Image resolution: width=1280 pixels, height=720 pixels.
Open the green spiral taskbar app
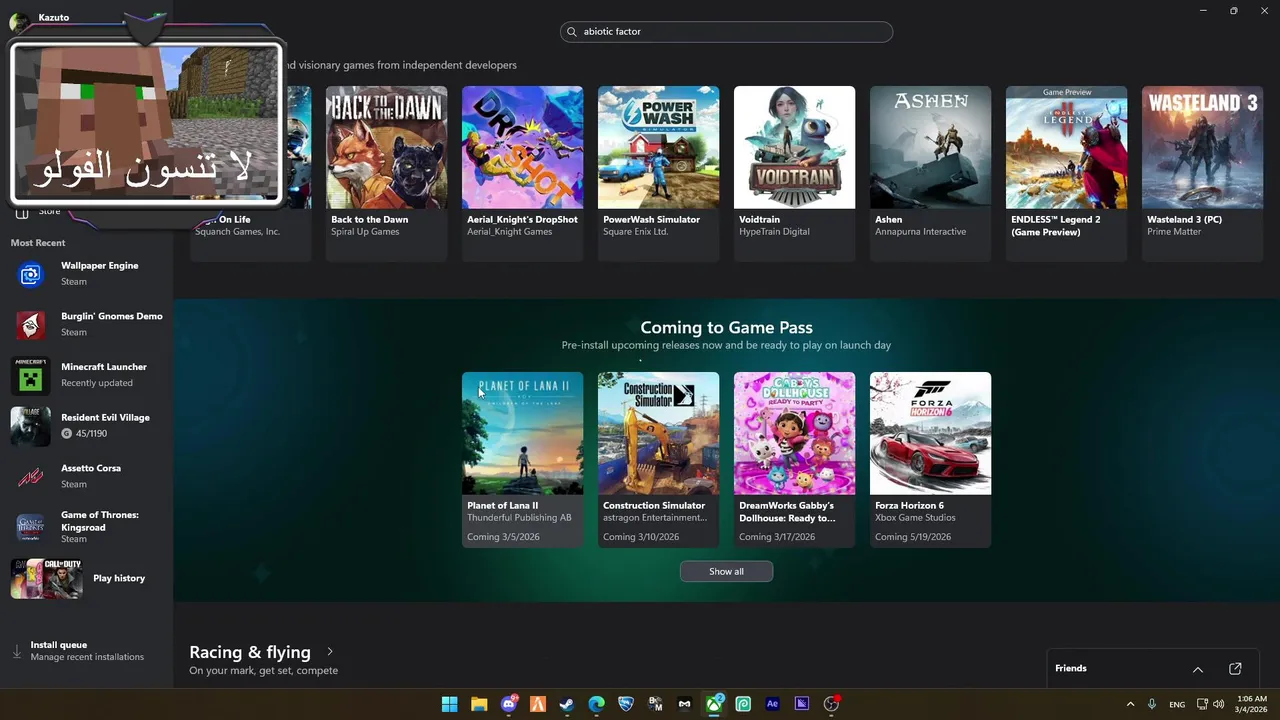(x=743, y=704)
